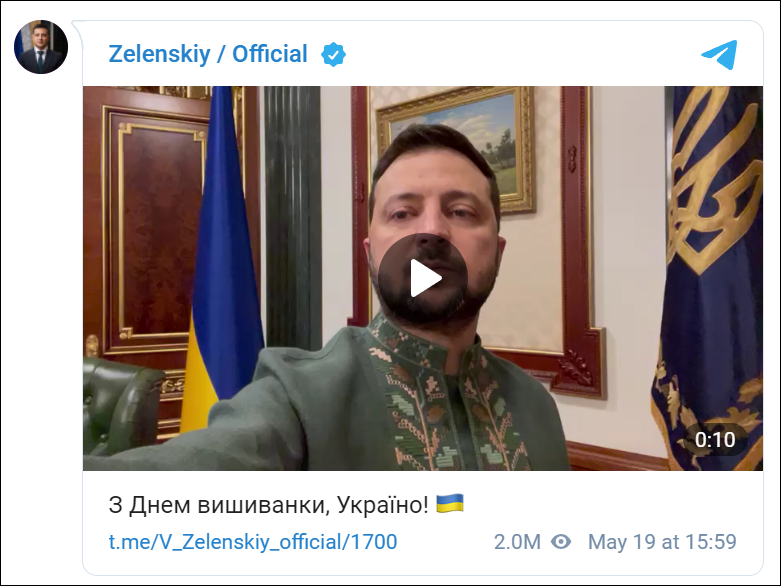The height and width of the screenshot is (586, 781).
Task: Click the word Україно in caption
Action: [x=383, y=505]
